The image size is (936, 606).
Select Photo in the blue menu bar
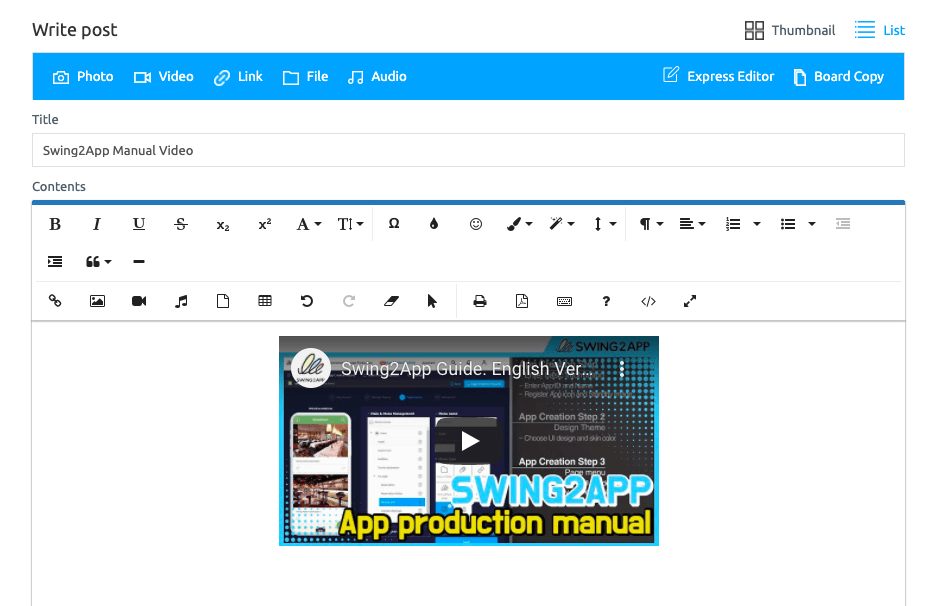pyautogui.click(x=83, y=77)
